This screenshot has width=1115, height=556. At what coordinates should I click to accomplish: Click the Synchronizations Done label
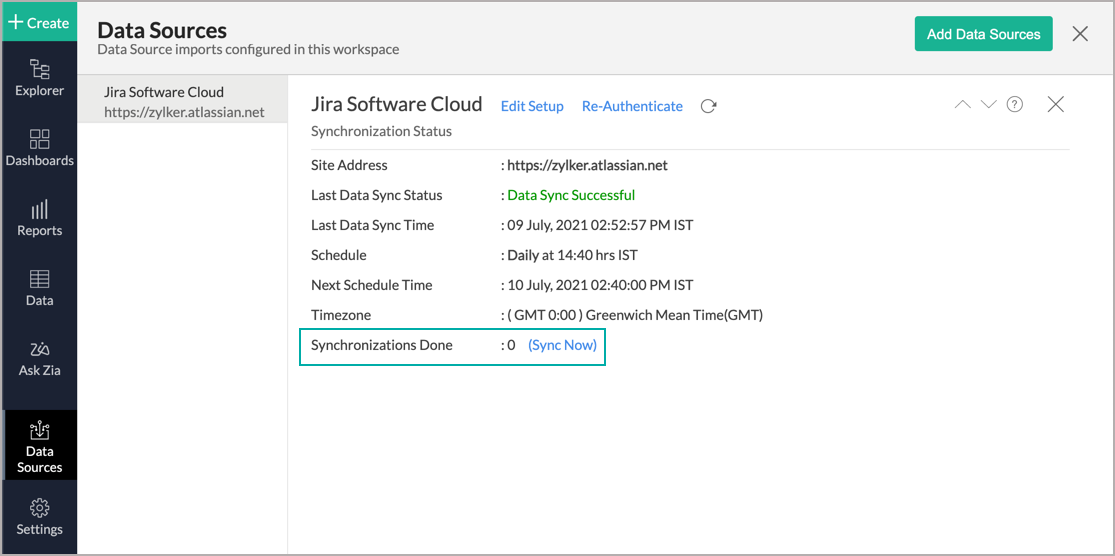tap(382, 346)
